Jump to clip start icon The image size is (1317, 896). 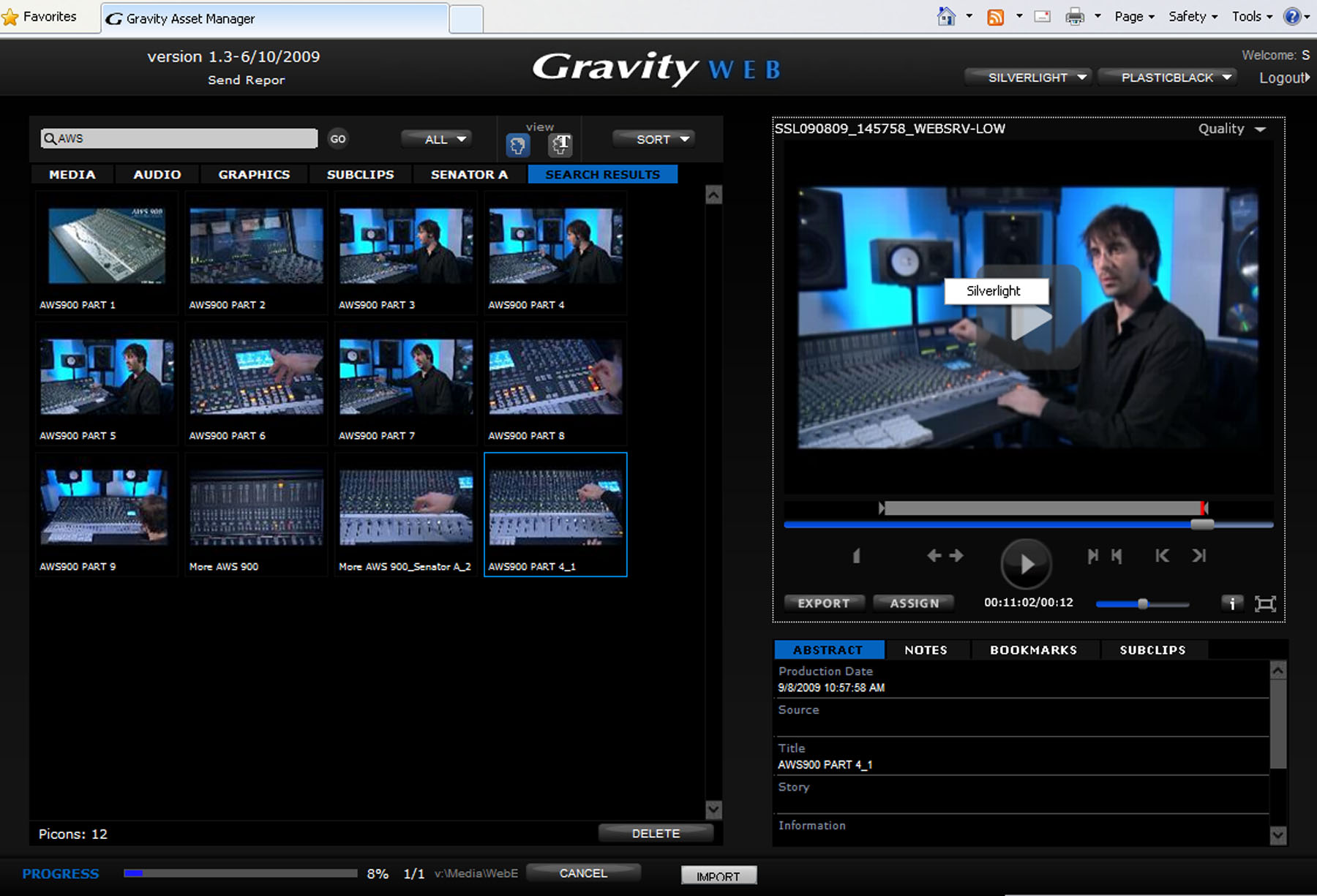pyautogui.click(x=1162, y=556)
